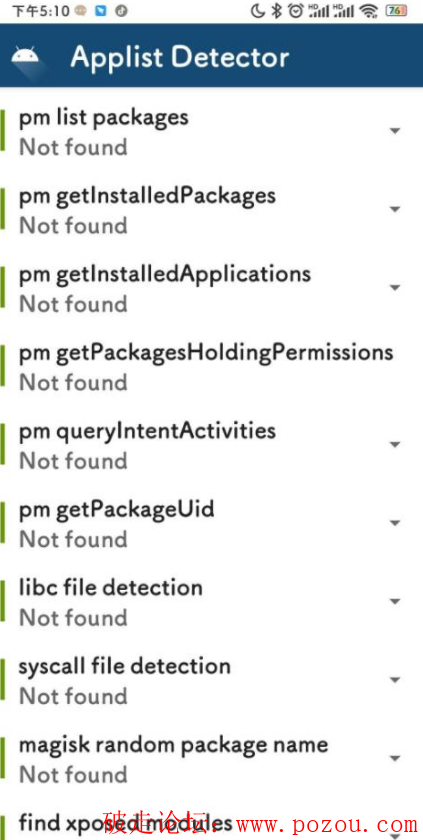Tap the Wi-Fi signal icon

pyautogui.click(x=369, y=11)
